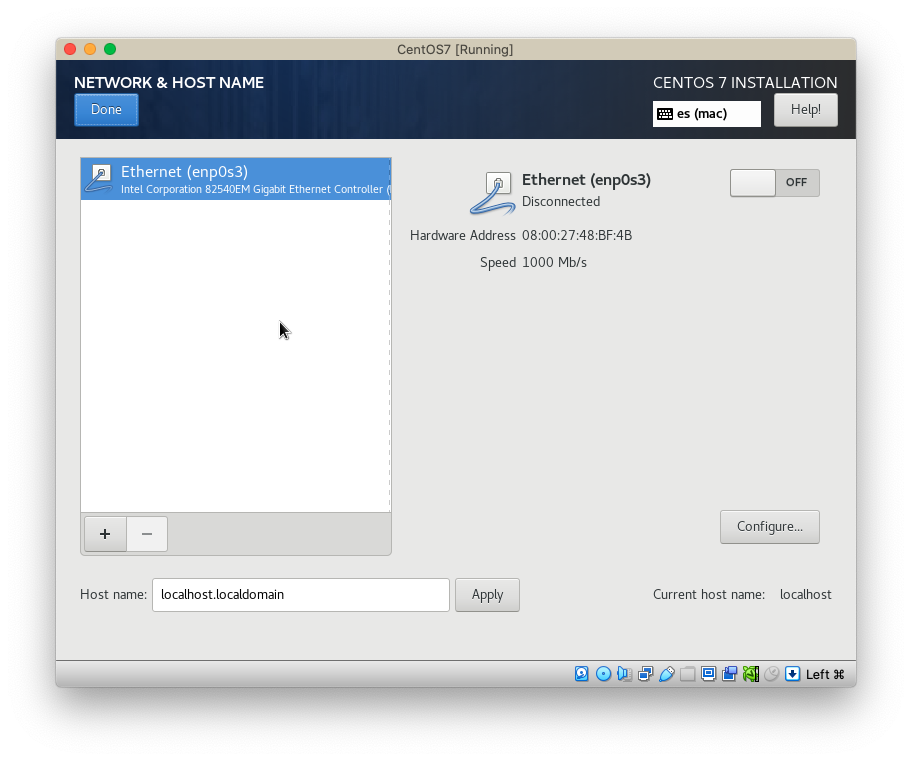The height and width of the screenshot is (761, 912).
Task: Select Ethernet (enp0s3) in the device list
Action: pos(235,179)
